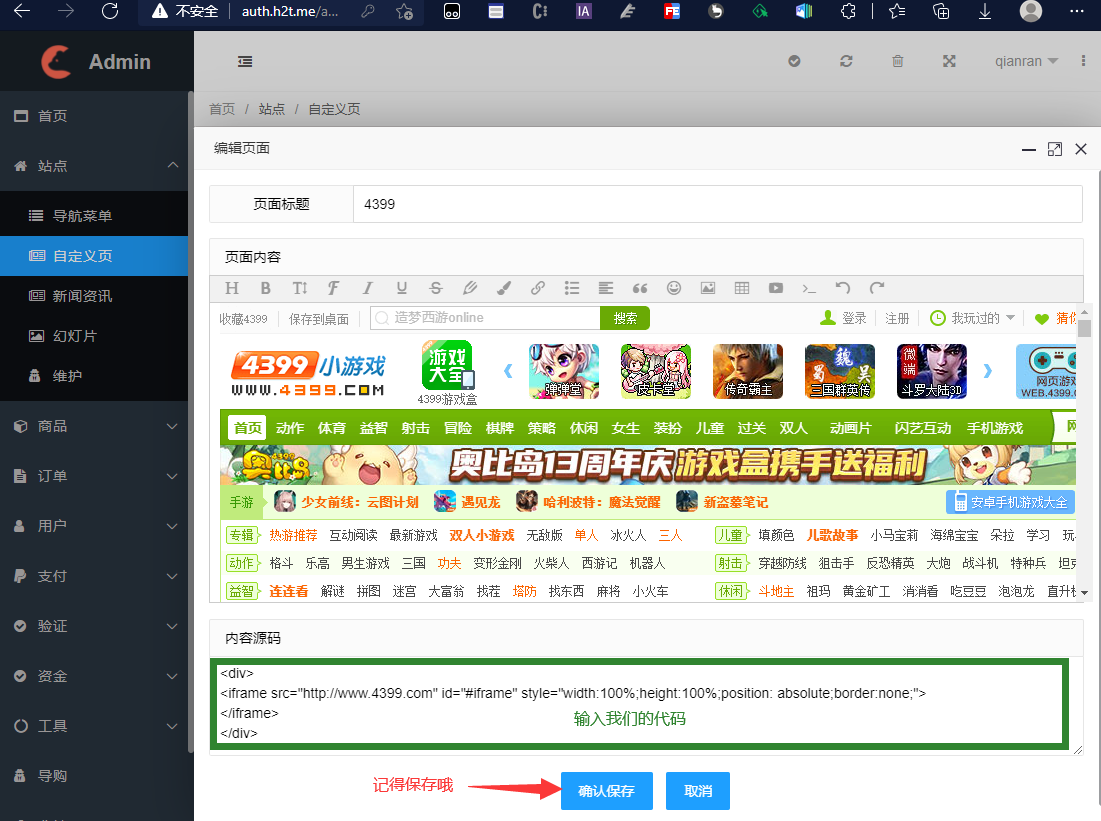Insert code with the terminal icon
Image resolution: width=1101 pixels, height=821 pixels.
(809, 288)
